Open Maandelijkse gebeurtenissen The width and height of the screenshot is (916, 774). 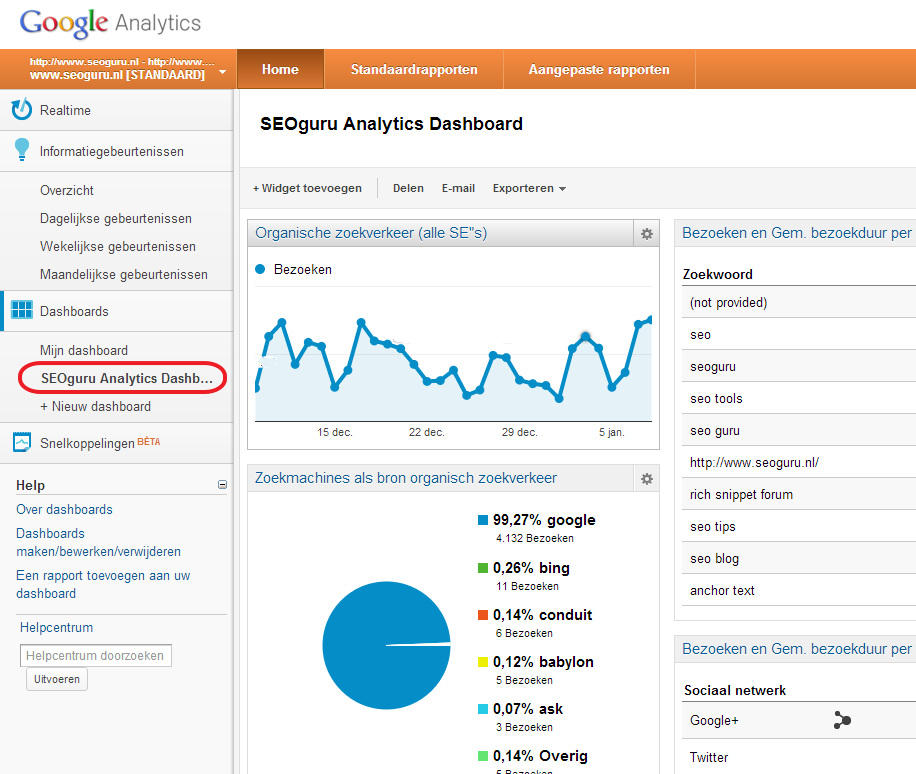point(123,275)
